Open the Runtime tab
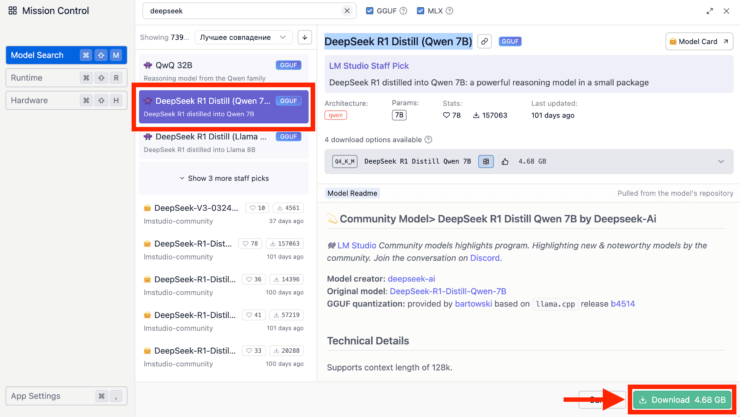This screenshot has height=417, width=740. click(x=64, y=77)
